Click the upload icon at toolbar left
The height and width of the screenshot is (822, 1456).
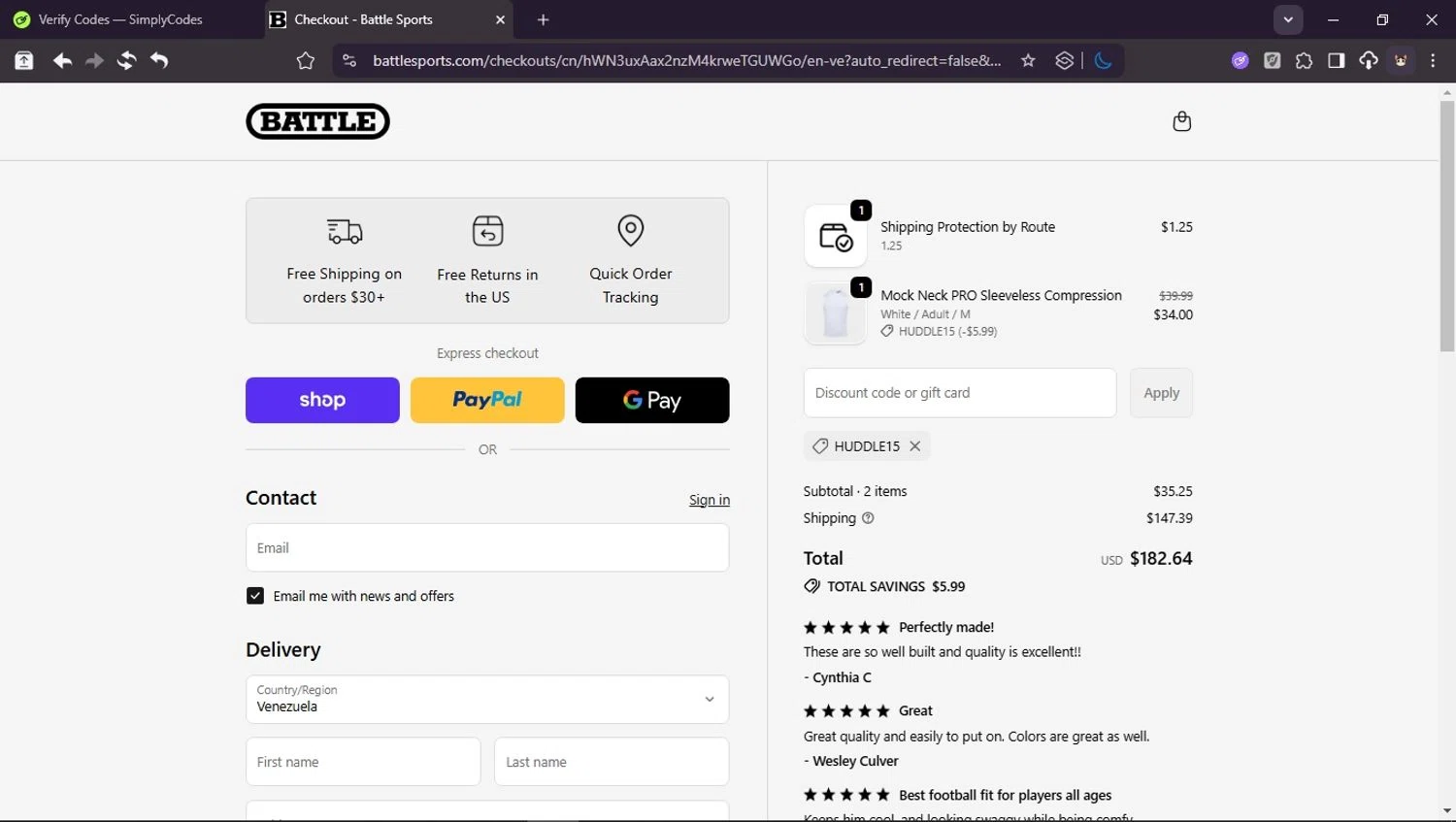[x=24, y=61]
